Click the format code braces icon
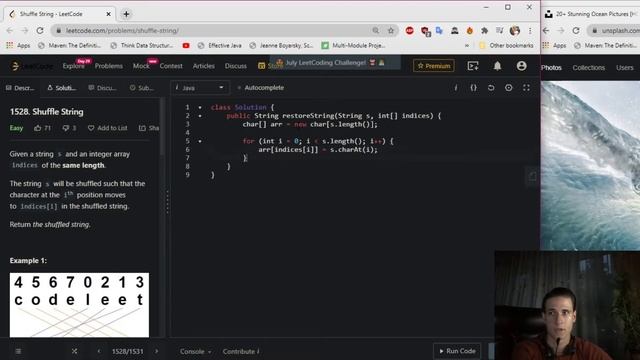This screenshot has height=360, width=640. click(473, 88)
